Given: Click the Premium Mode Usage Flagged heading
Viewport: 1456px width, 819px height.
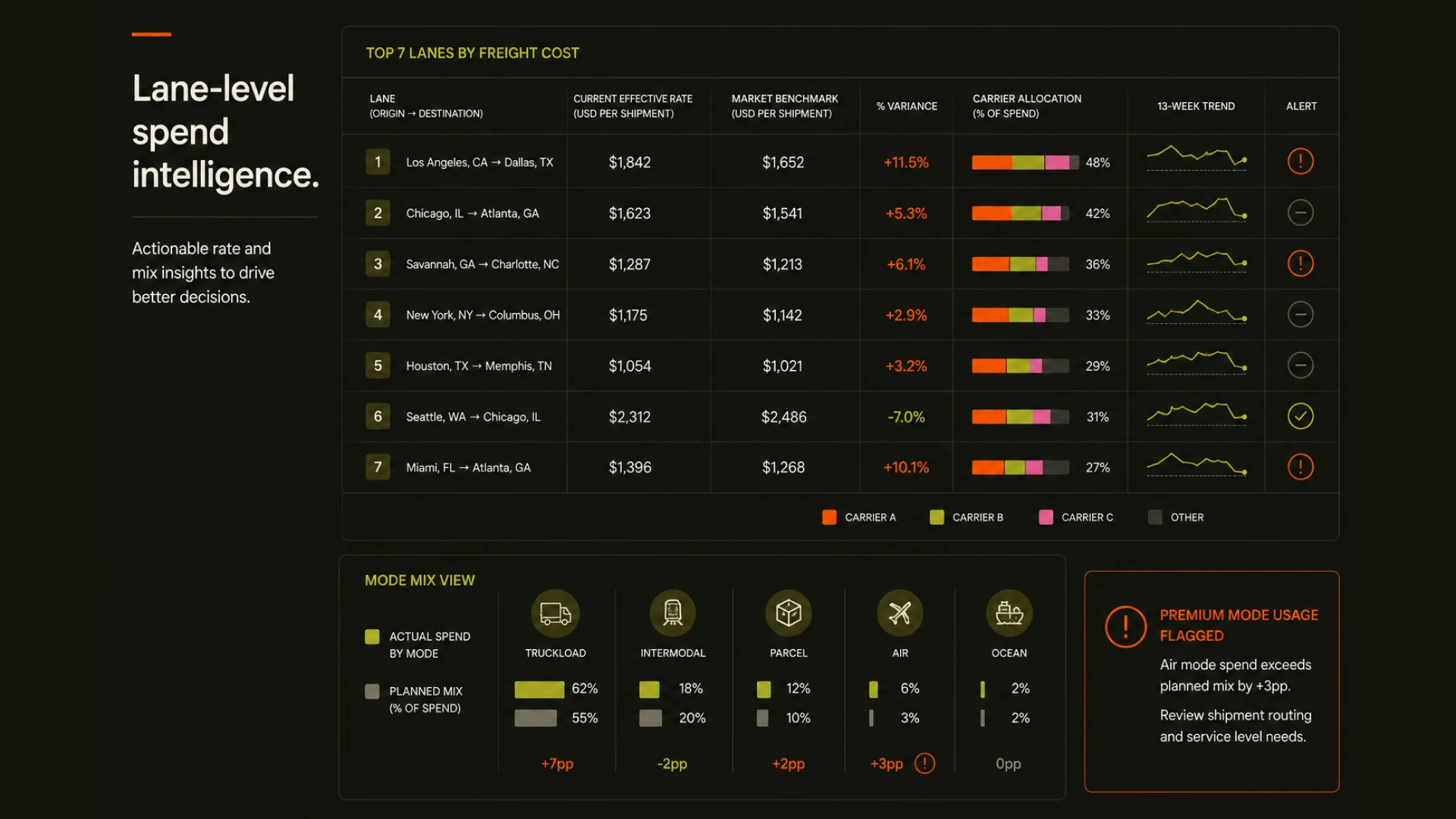Looking at the screenshot, I should [x=1238, y=625].
